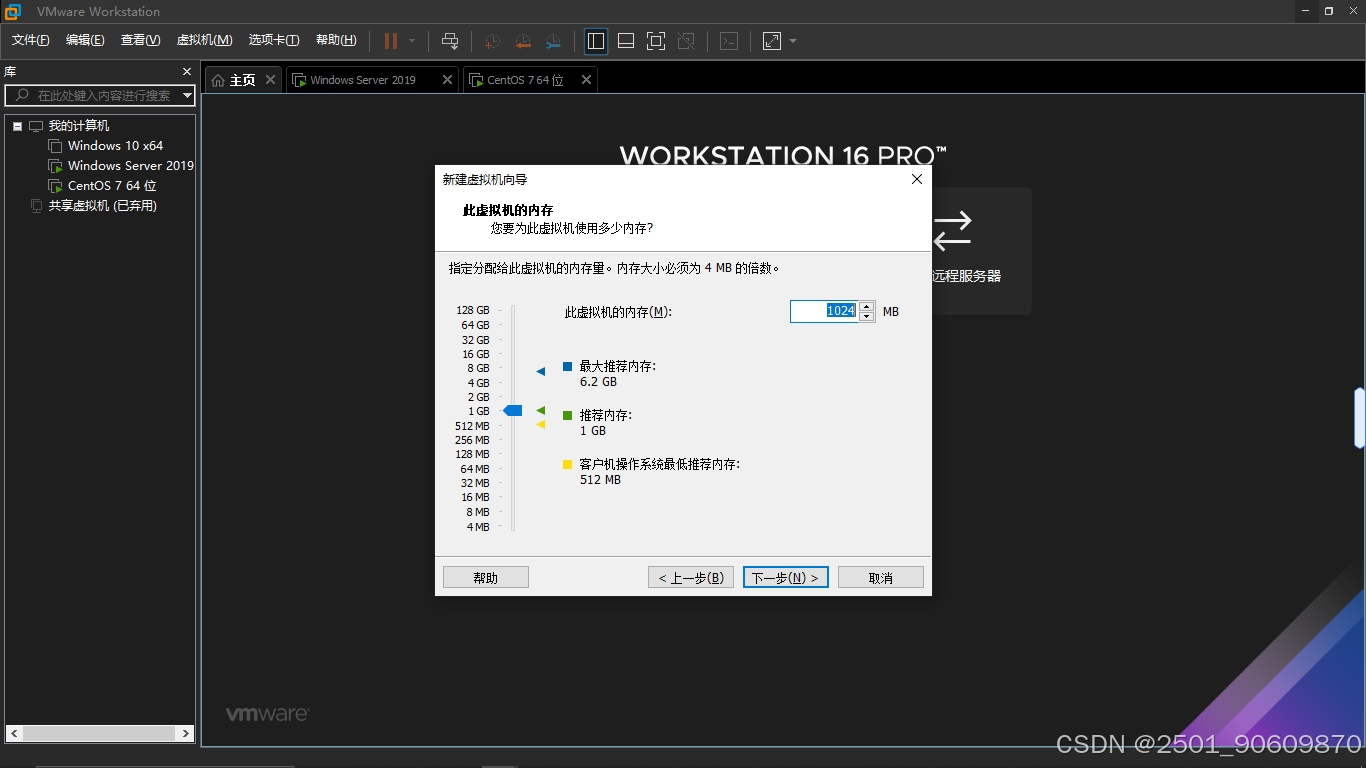1366x768 pixels.
Task: Select CentOS 7 64 位 in library
Action: (x=110, y=185)
